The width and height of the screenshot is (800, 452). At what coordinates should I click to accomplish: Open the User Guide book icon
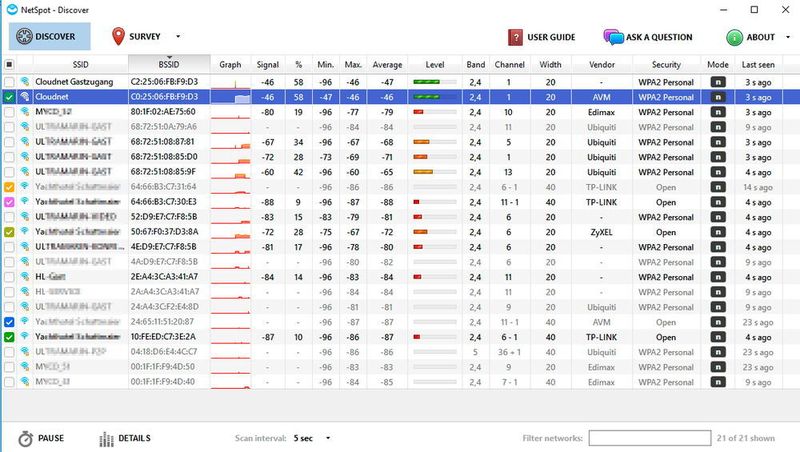click(x=515, y=37)
